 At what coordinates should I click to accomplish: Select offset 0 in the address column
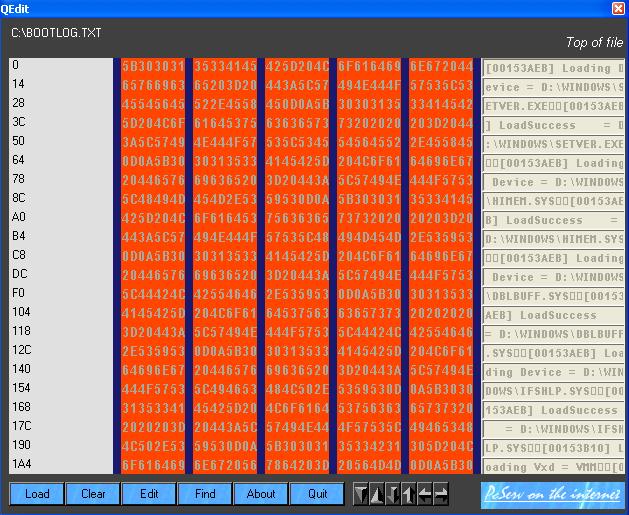pyautogui.click(x=15, y=65)
